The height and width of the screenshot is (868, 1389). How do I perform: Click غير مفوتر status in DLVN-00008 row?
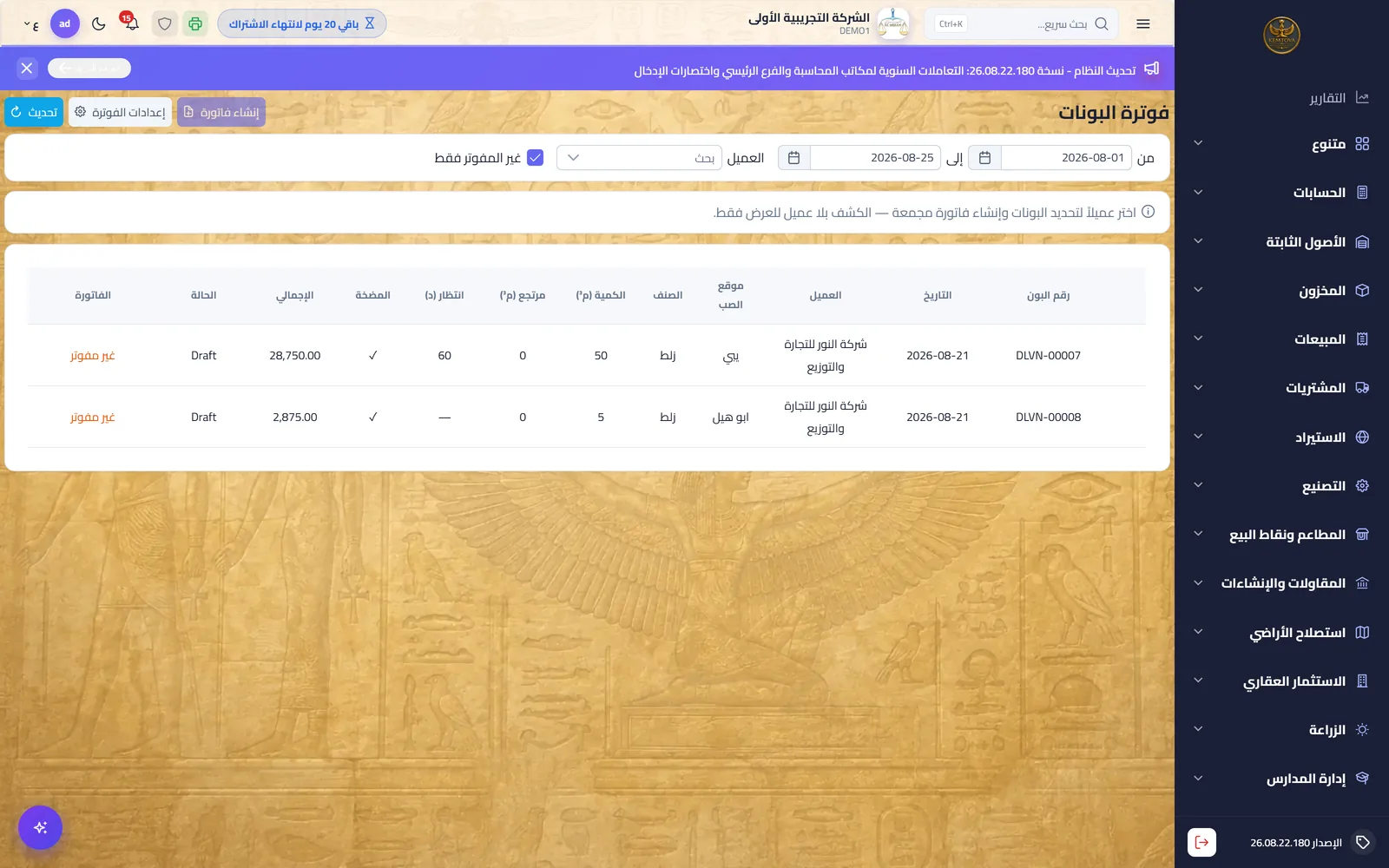93,418
